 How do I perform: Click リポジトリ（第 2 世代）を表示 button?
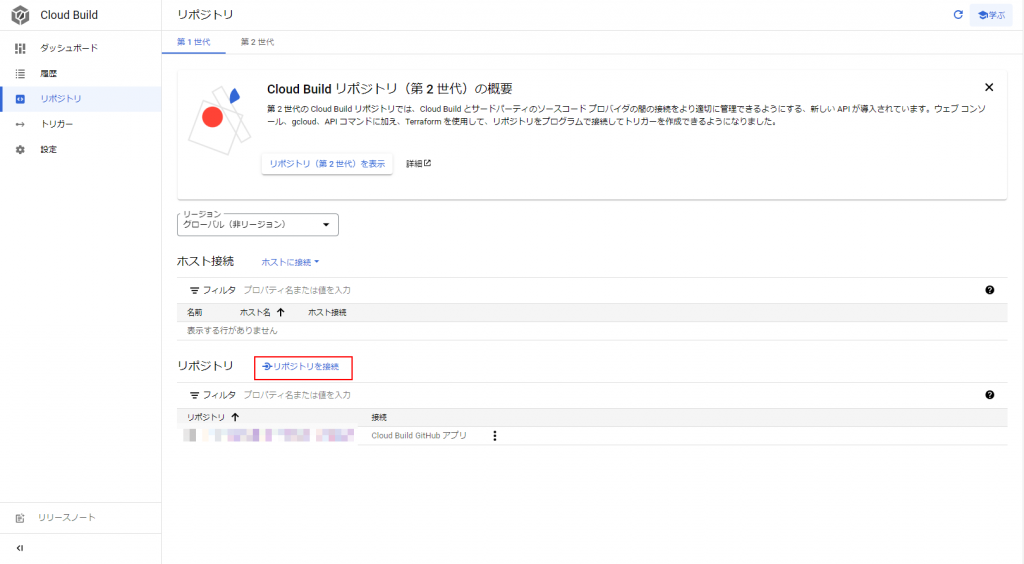click(x=327, y=164)
